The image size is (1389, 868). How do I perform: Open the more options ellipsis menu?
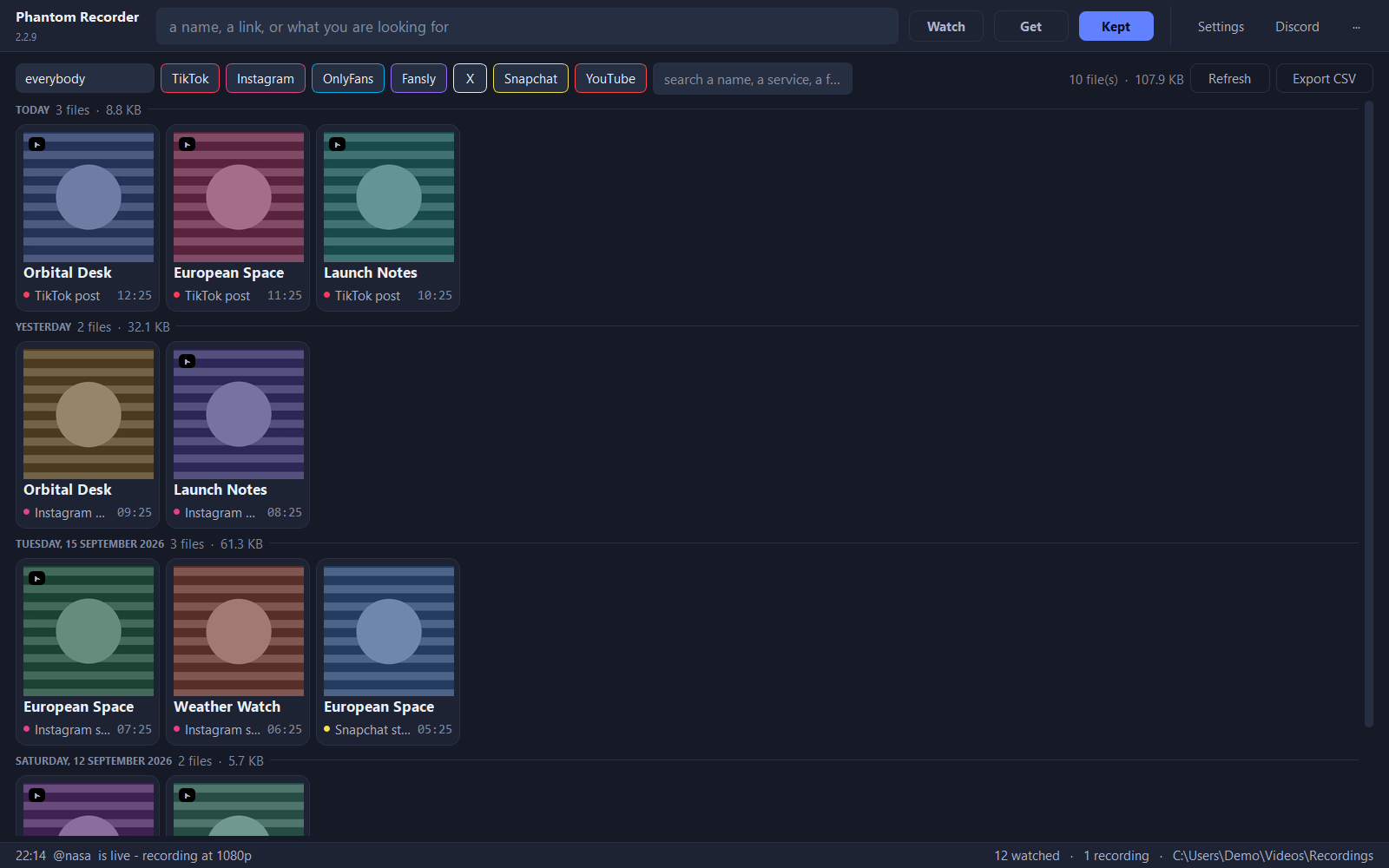tap(1356, 27)
